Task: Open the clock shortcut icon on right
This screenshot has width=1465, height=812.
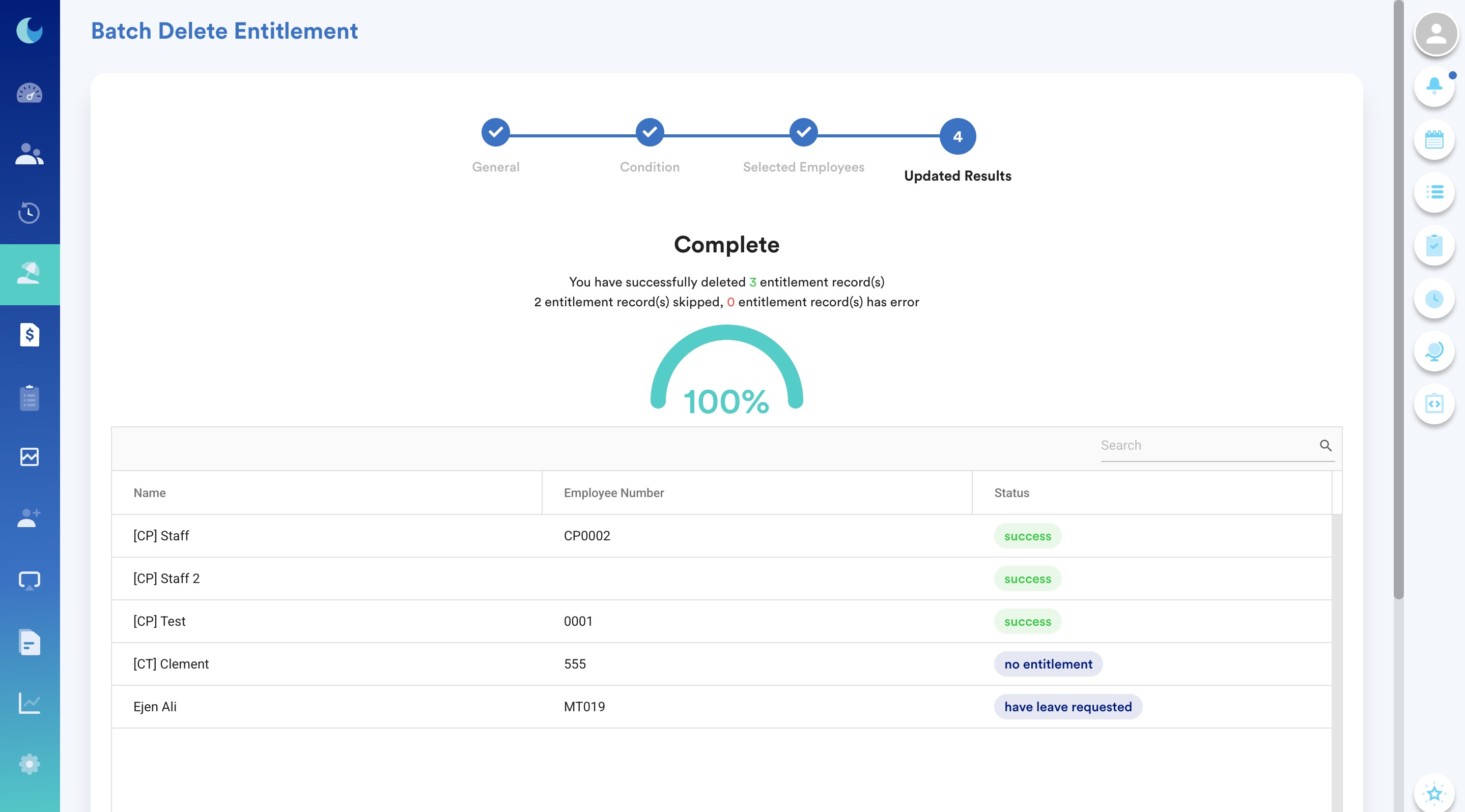Action: click(x=1434, y=299)
